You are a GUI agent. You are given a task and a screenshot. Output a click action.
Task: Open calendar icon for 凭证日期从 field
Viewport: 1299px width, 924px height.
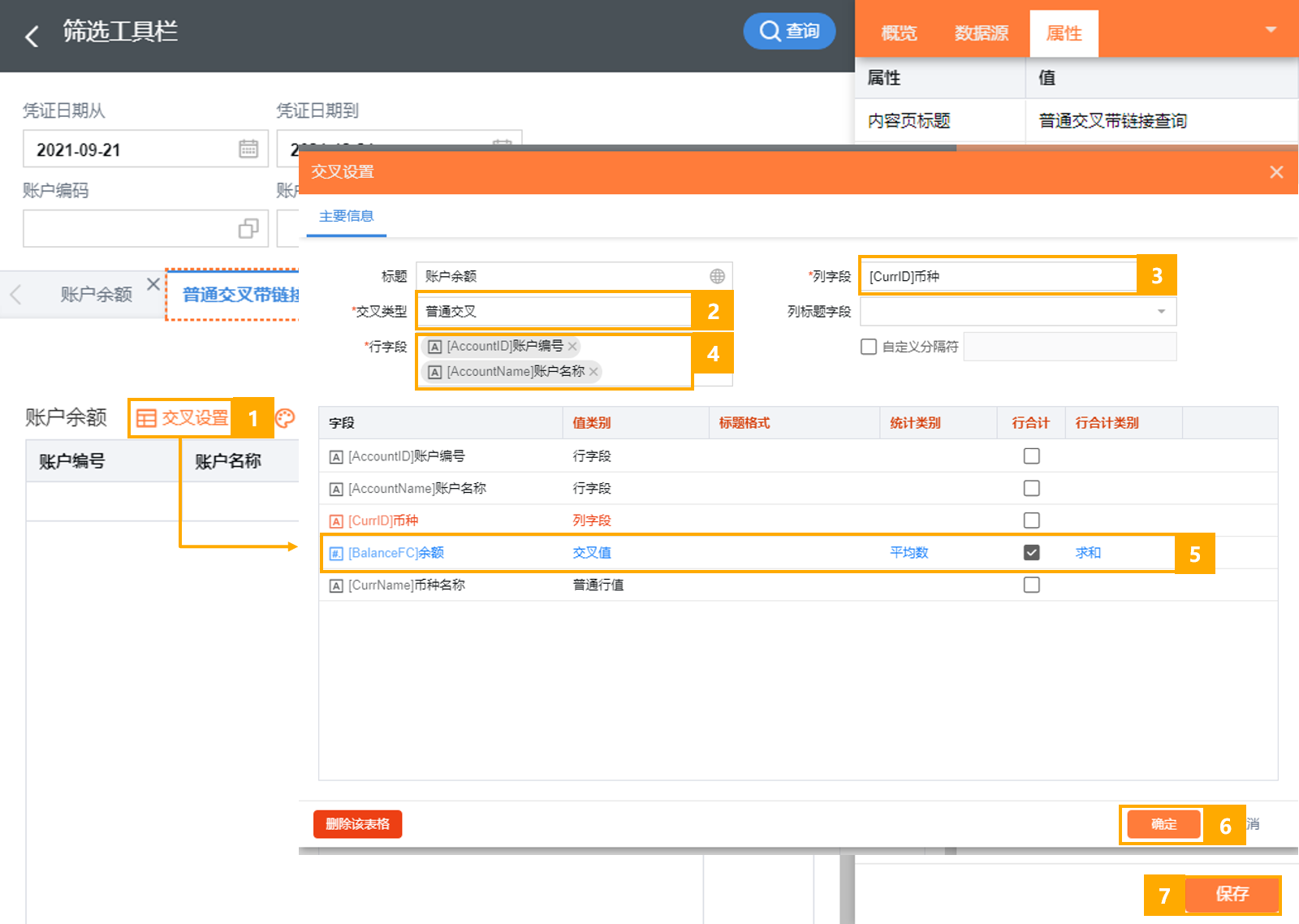[248, 149]
